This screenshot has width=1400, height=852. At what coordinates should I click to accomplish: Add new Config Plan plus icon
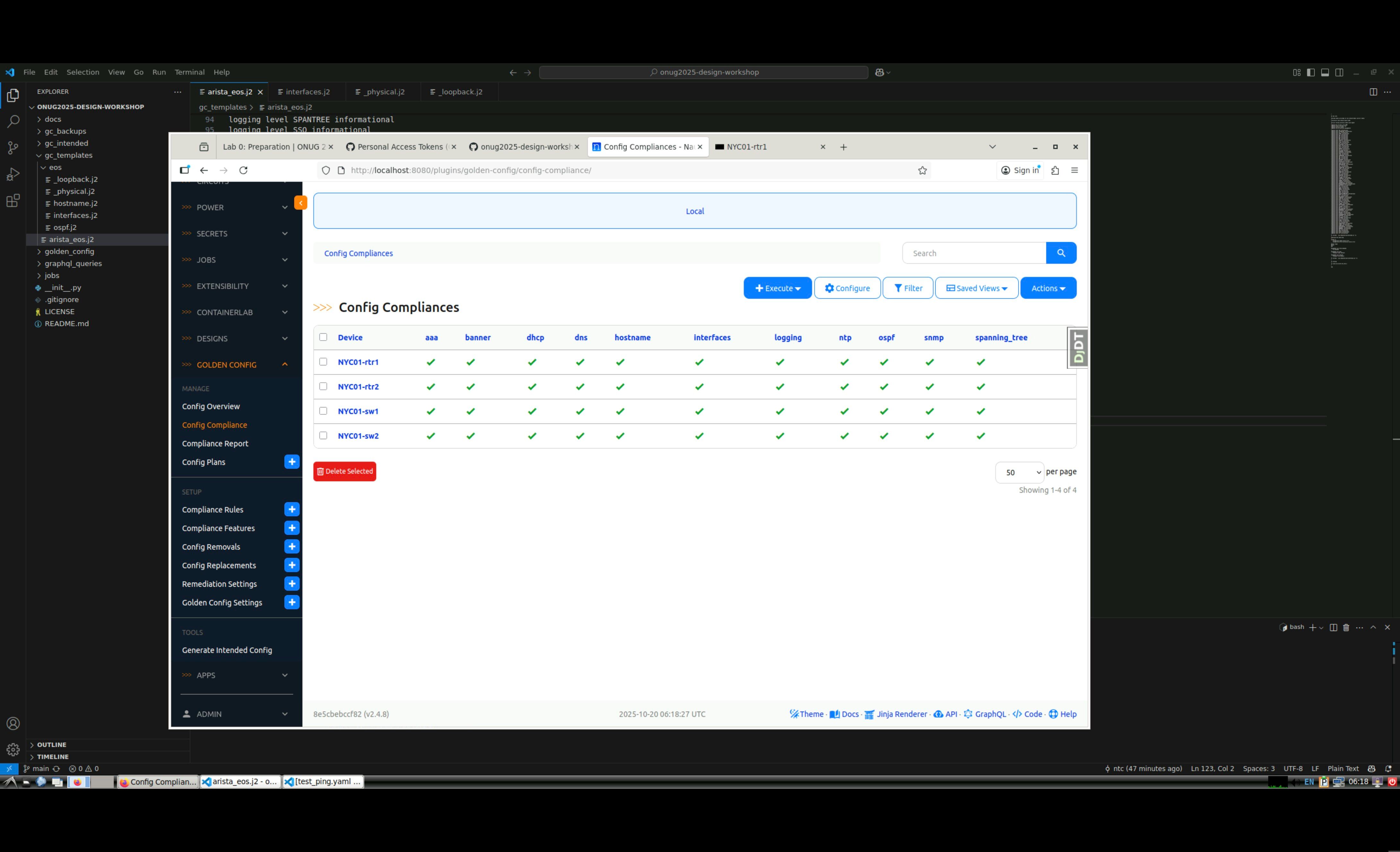tap(291, 462)
